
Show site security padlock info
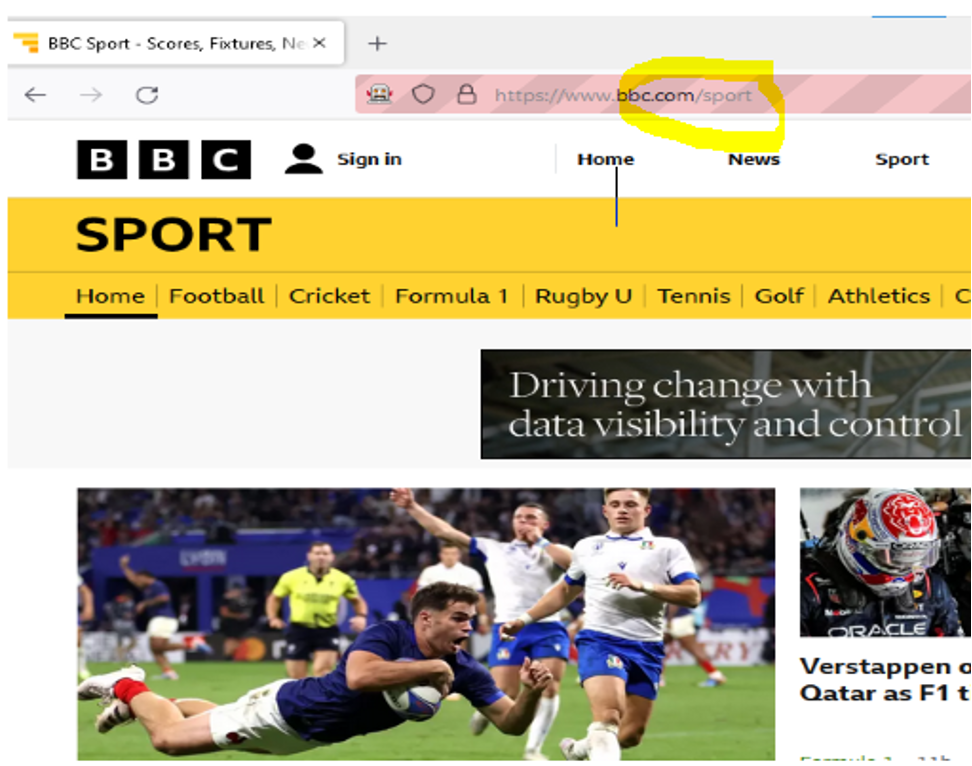point(466,95)
